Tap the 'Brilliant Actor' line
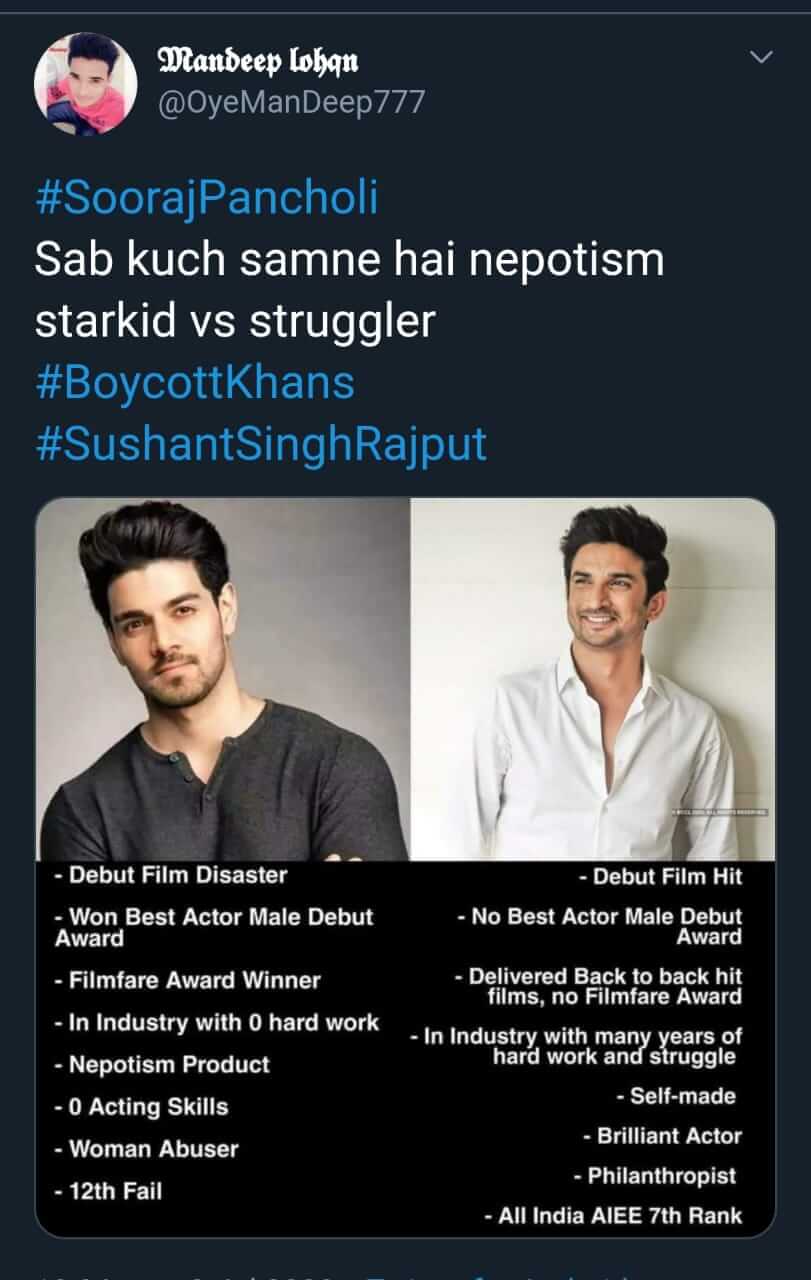 click(663, 1136)
